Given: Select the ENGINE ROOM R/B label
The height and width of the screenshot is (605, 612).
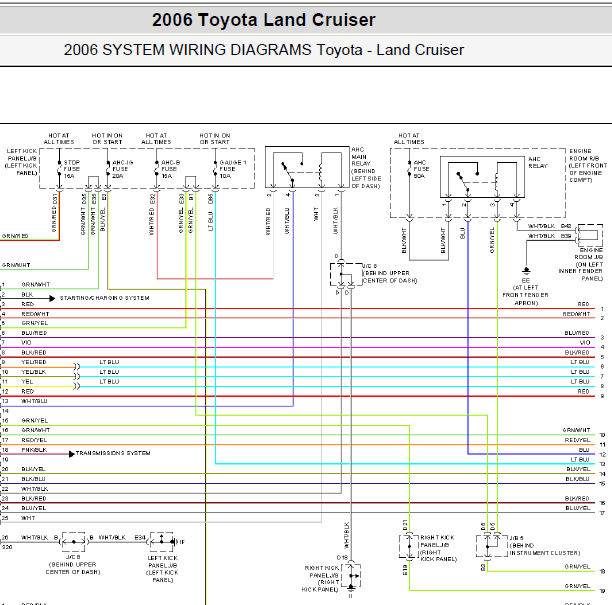Looking at the screenshot, I should coord(588,165).
